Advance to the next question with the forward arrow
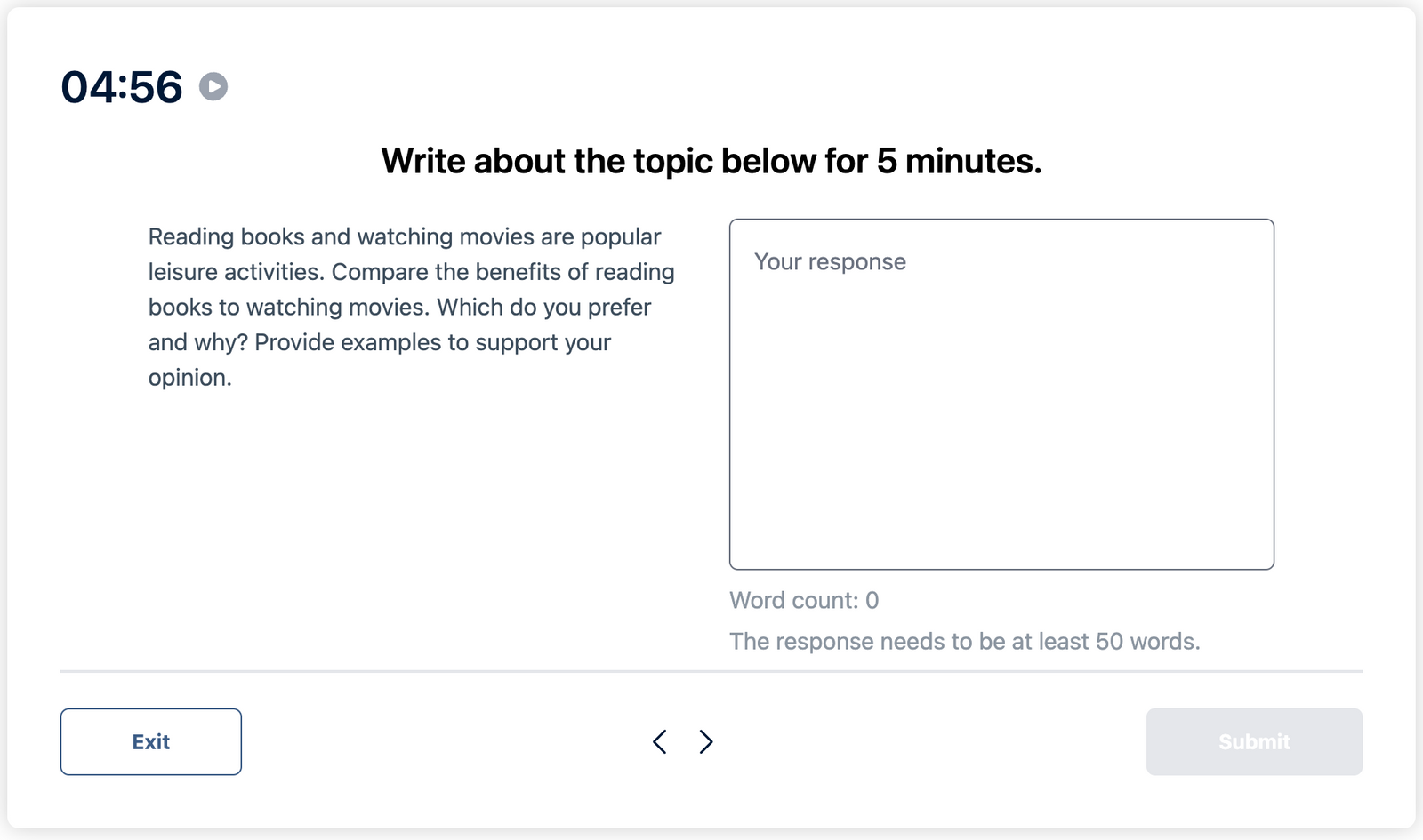Viewport: 1423px width, 840px height. pos(705,740)
